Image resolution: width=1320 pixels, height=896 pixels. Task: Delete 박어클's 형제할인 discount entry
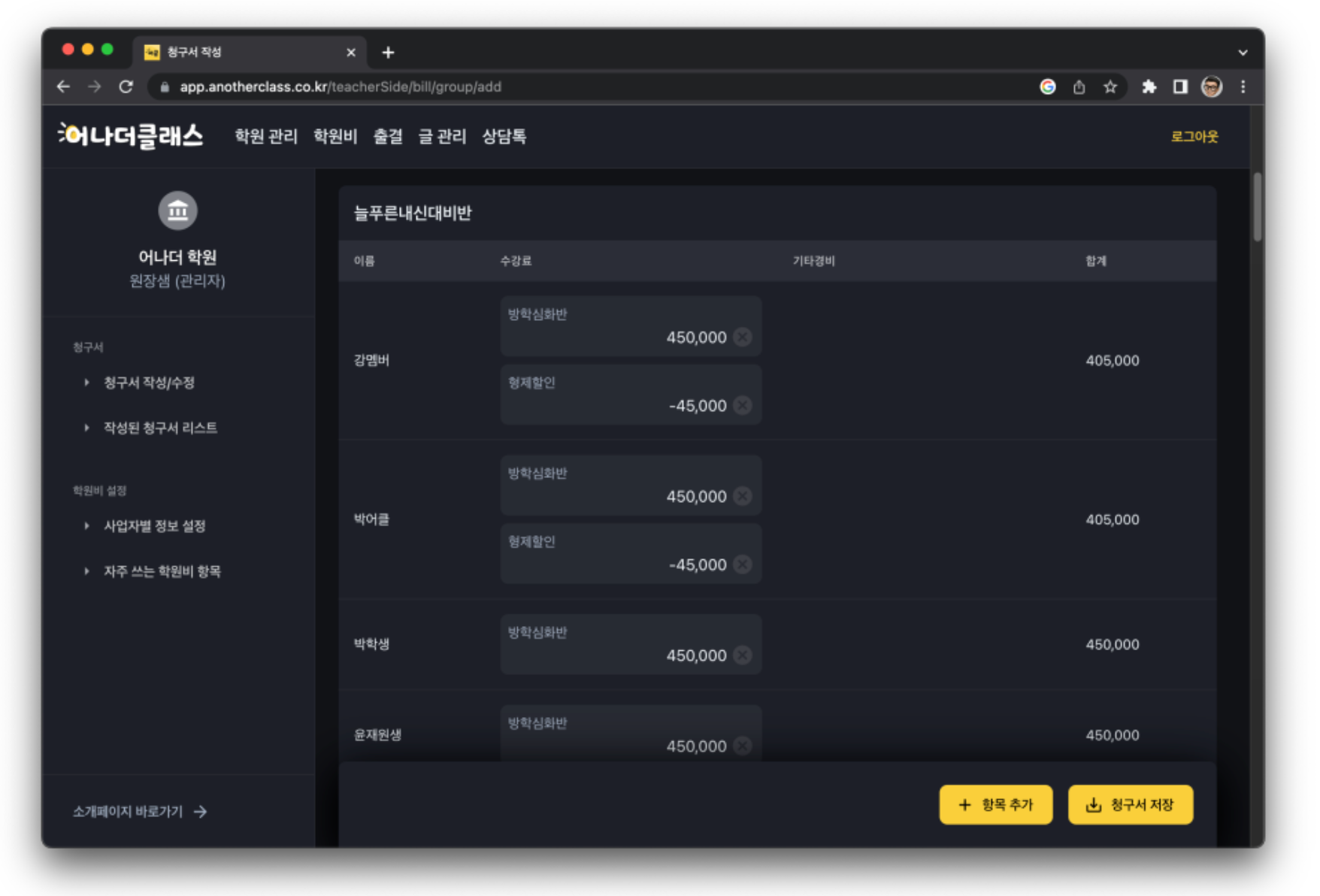click(742, 565)
